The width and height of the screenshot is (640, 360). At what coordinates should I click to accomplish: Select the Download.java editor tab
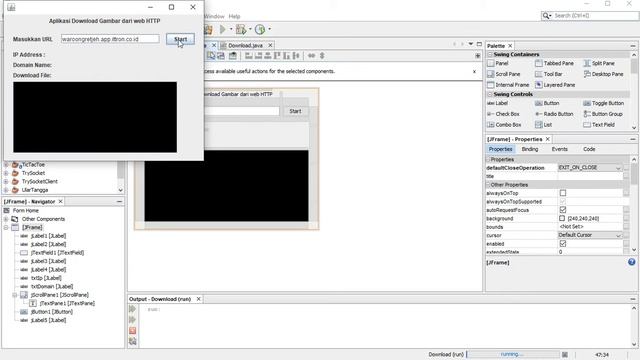[x=245, y=45]
